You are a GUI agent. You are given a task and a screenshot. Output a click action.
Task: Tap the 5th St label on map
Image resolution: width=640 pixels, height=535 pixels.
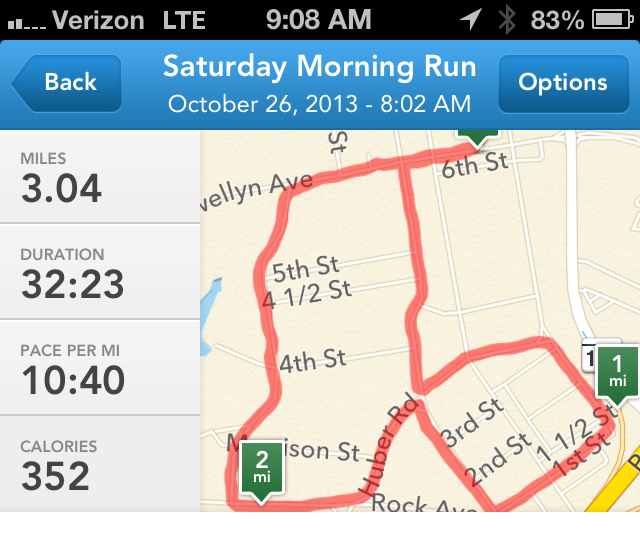tap(306, 269)
